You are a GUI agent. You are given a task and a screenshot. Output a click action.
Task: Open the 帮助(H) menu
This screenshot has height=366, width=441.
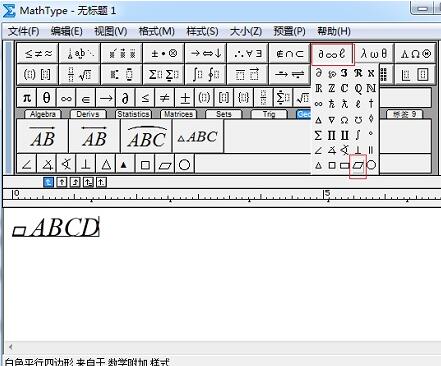pos(333,31)
